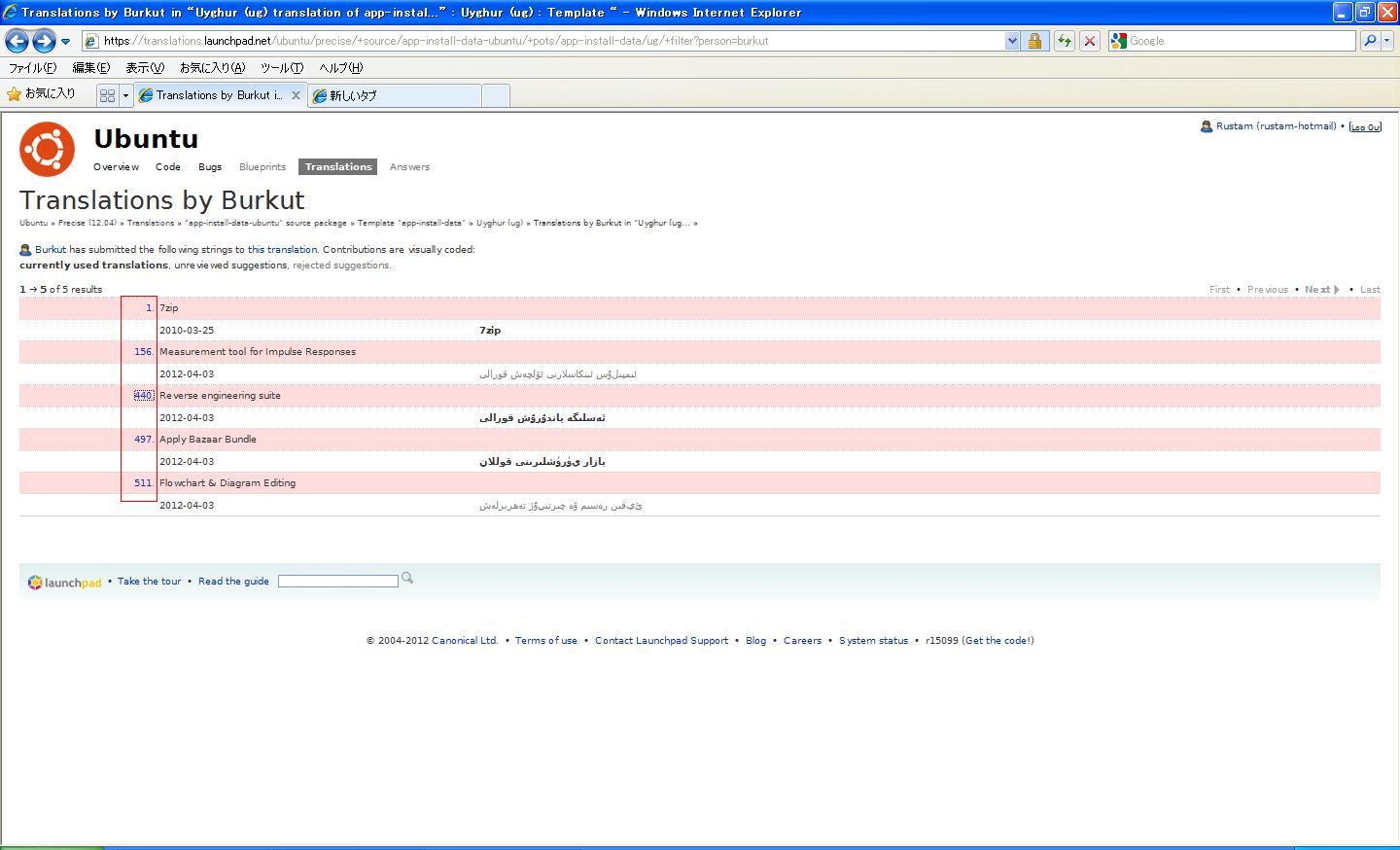Open the Blueprints navigation link
The height and width of the screenshot is (850, 1400).
click(x=262, y=167)
